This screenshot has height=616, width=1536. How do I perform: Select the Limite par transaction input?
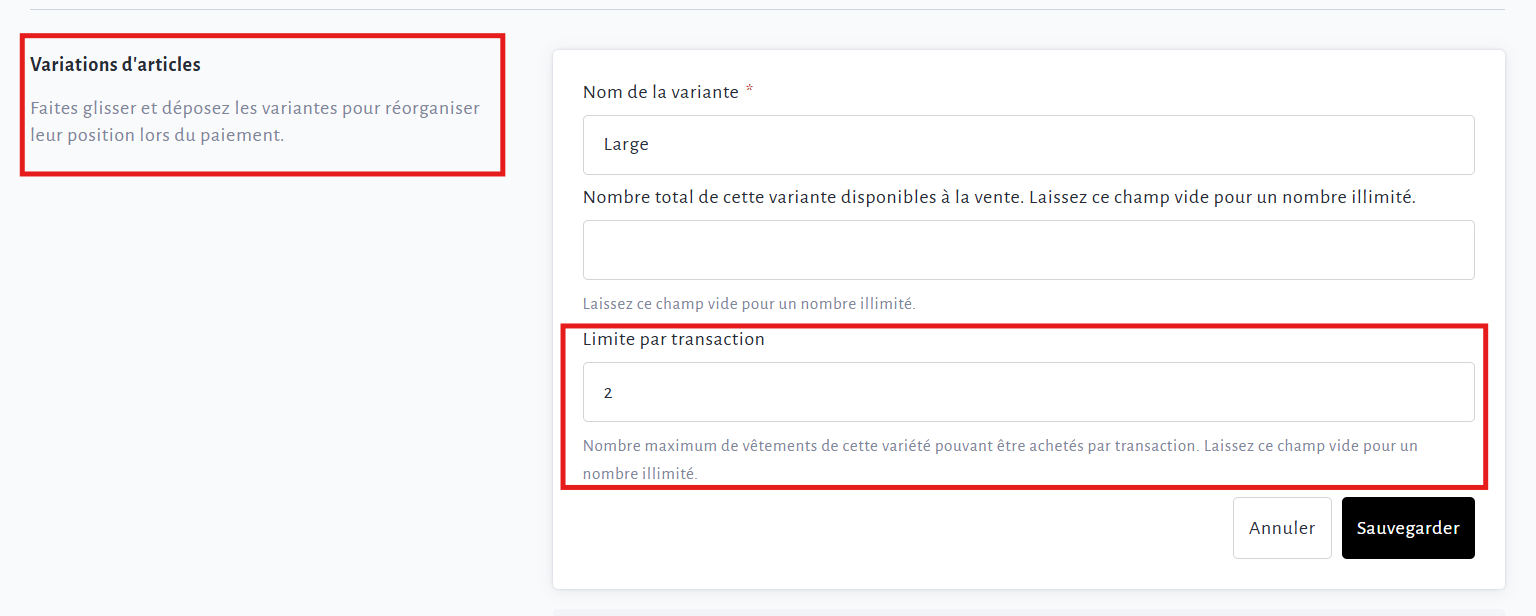pyautogui.click(x=1028, y=392)
